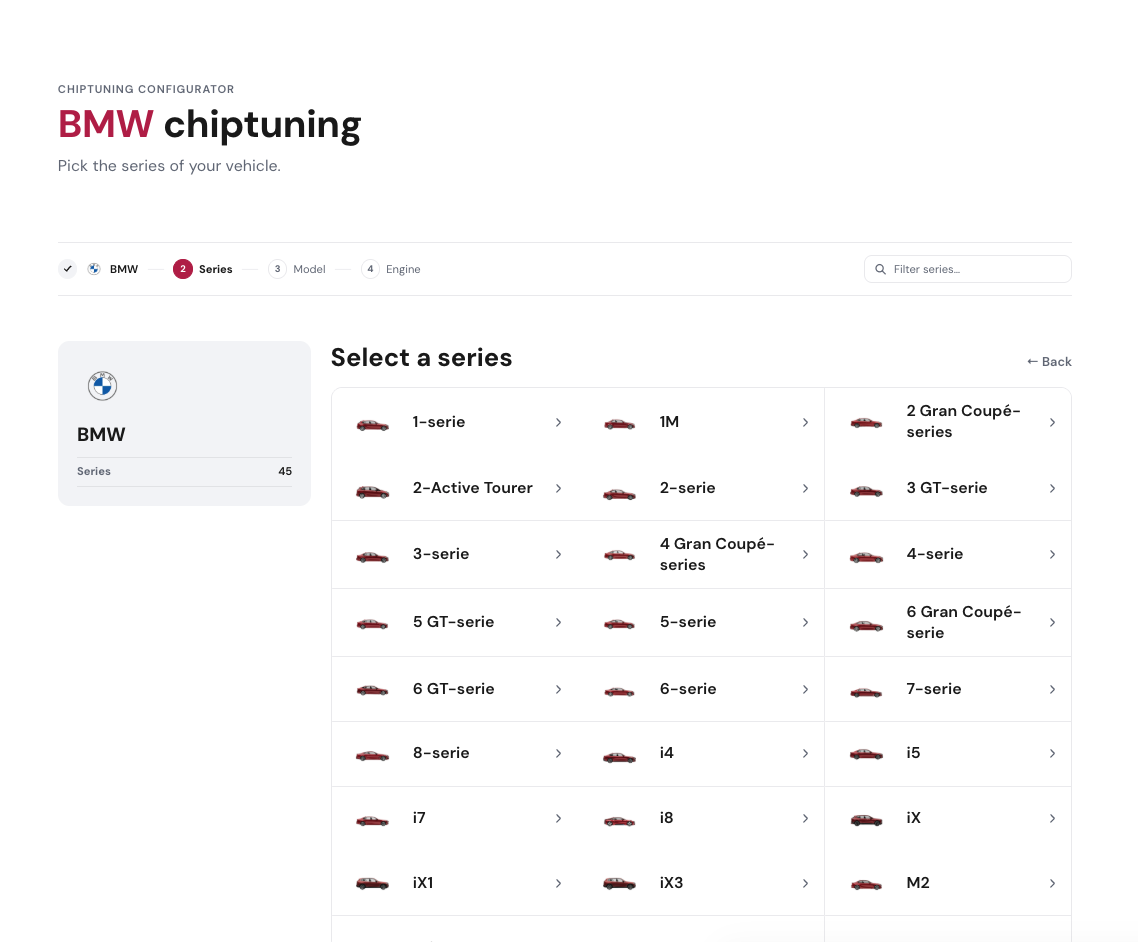
Task: Focus the Filter series search field
Action: click(967, 269)
